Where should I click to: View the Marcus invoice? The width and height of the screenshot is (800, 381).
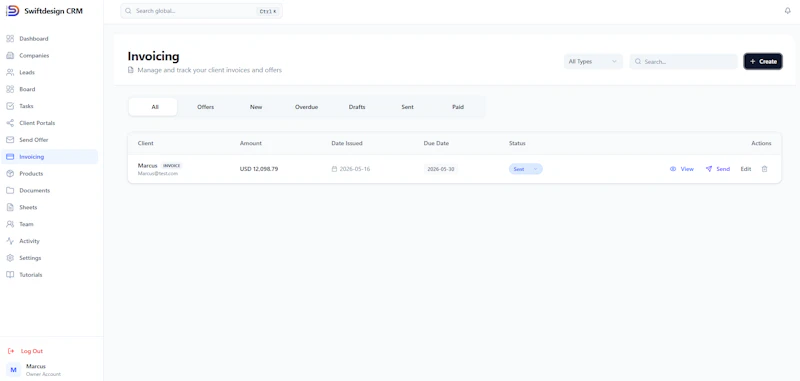tap(682, 169)
